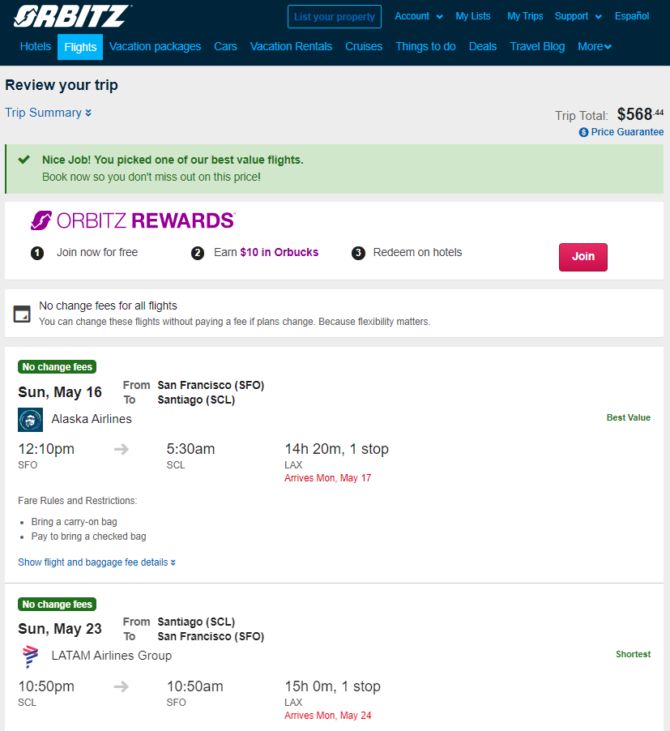The height and width of the screenshot is (731, 670).
Task: Click the calendar icon beside No change fees
Action: 22,314
